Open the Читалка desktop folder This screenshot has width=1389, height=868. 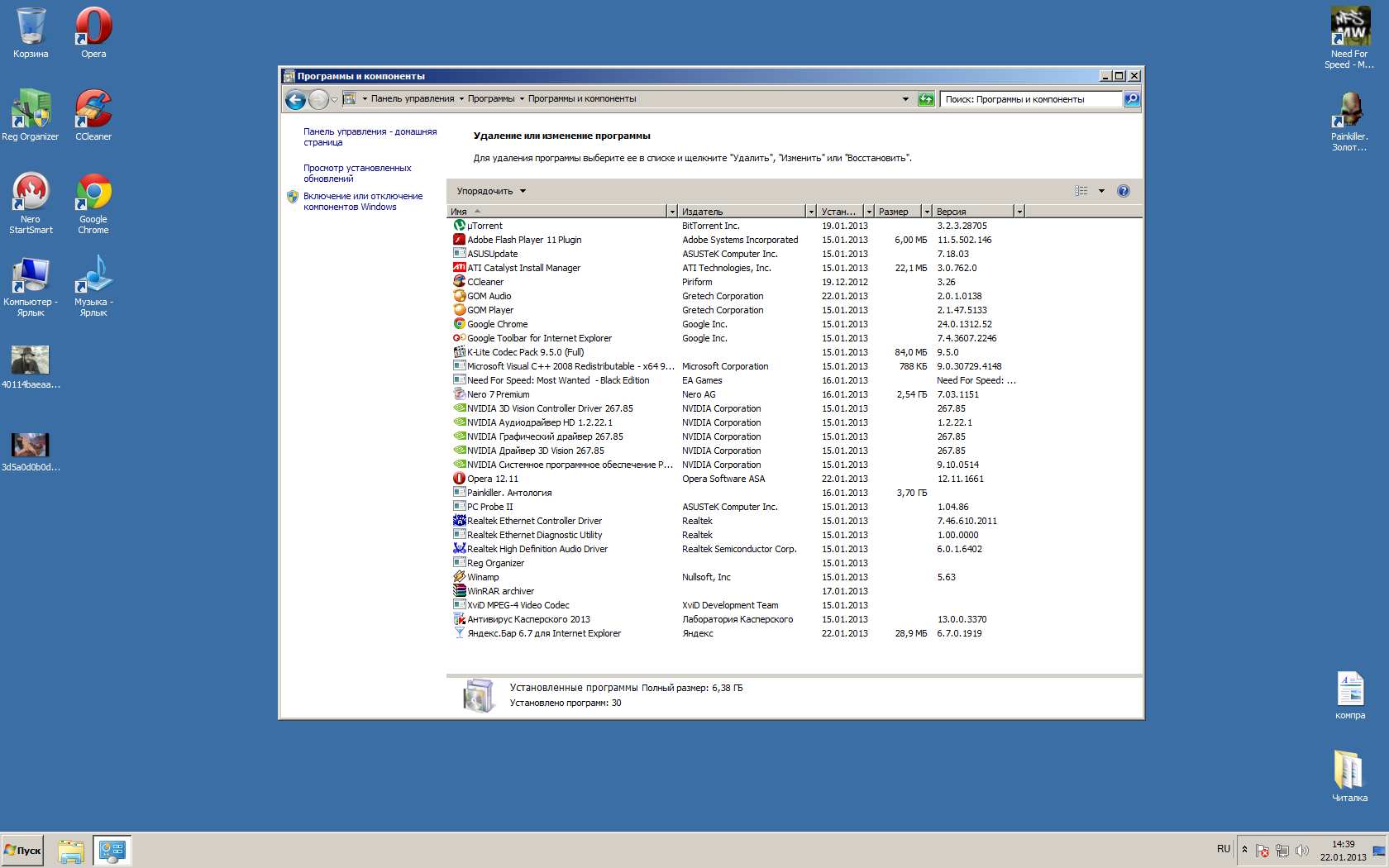click(x=1349, y=775)
